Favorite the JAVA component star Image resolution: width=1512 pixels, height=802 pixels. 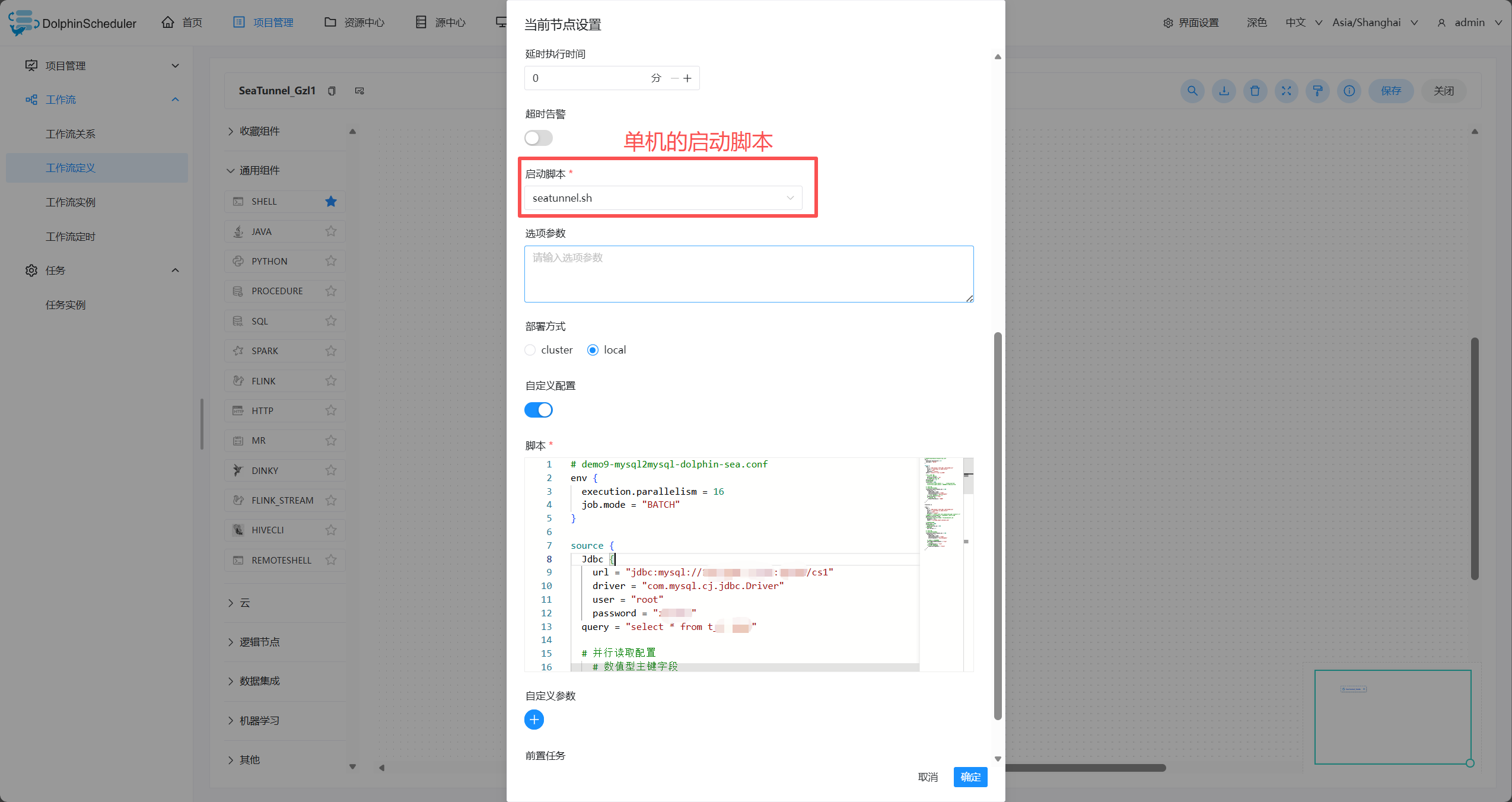coord(331,231)
